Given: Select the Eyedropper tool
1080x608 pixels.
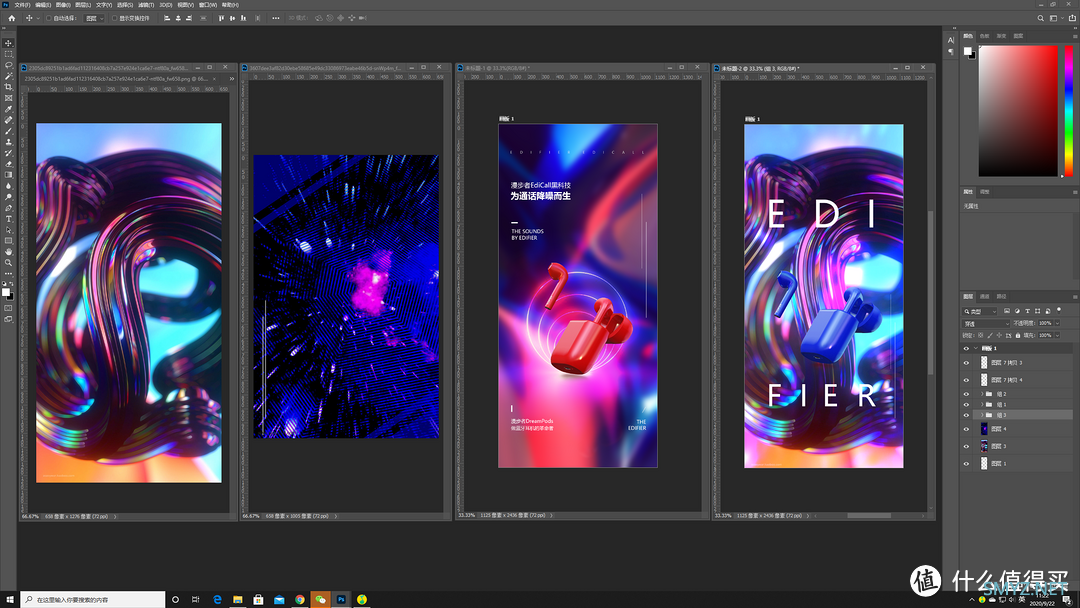Looking at the screenshot, I should coord(8,109).
